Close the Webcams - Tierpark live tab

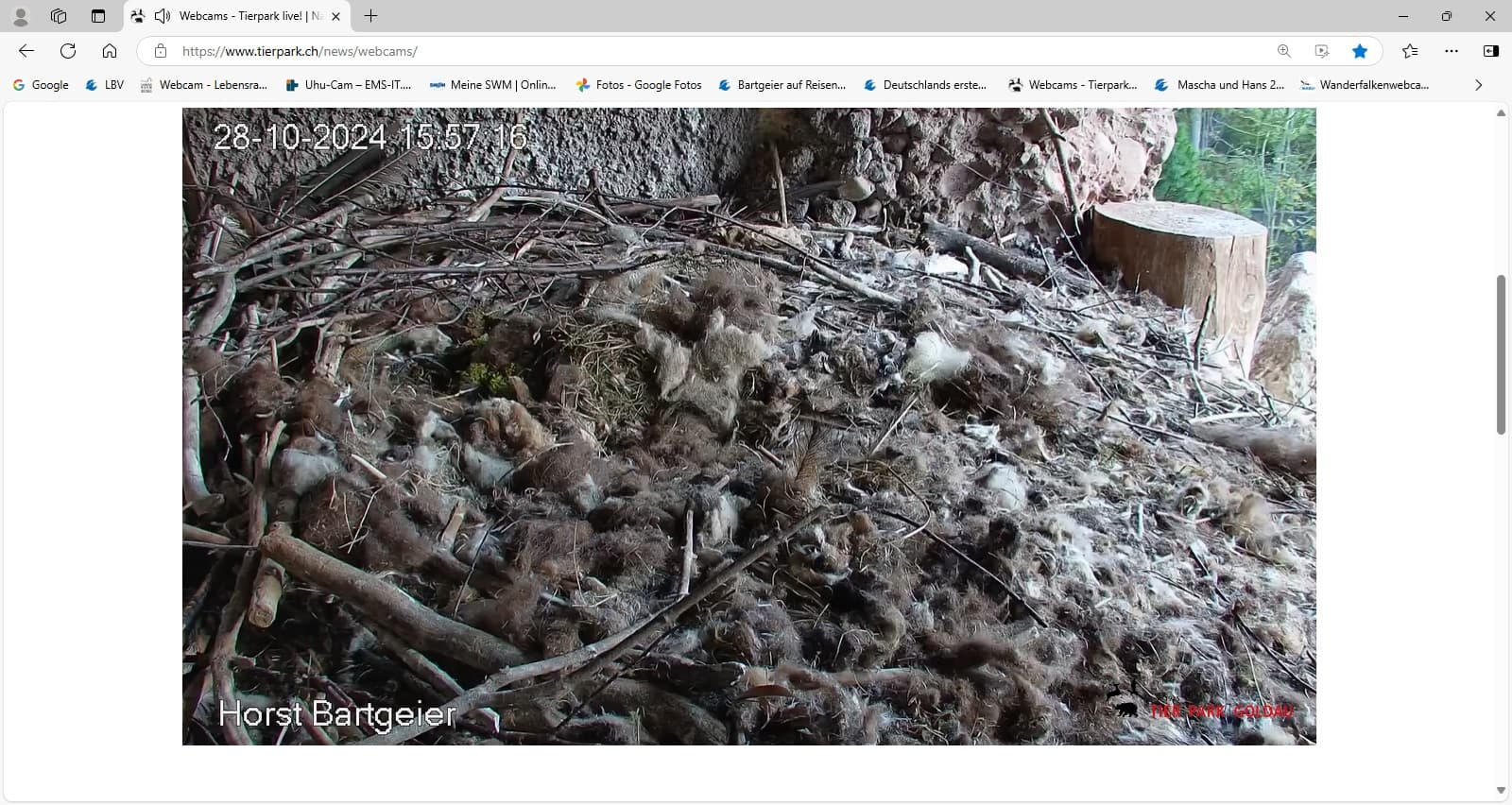(x=335, y=16)
